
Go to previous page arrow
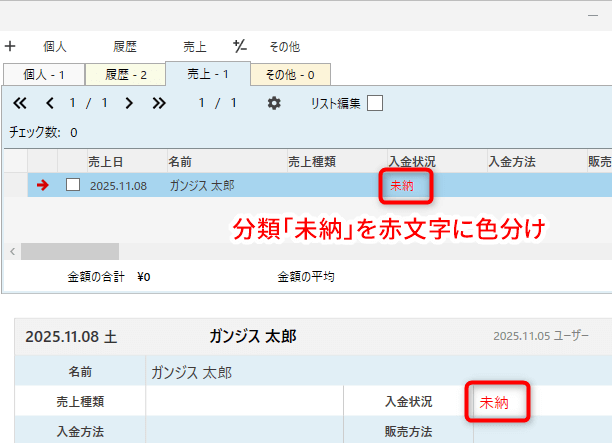coord(50,102)
